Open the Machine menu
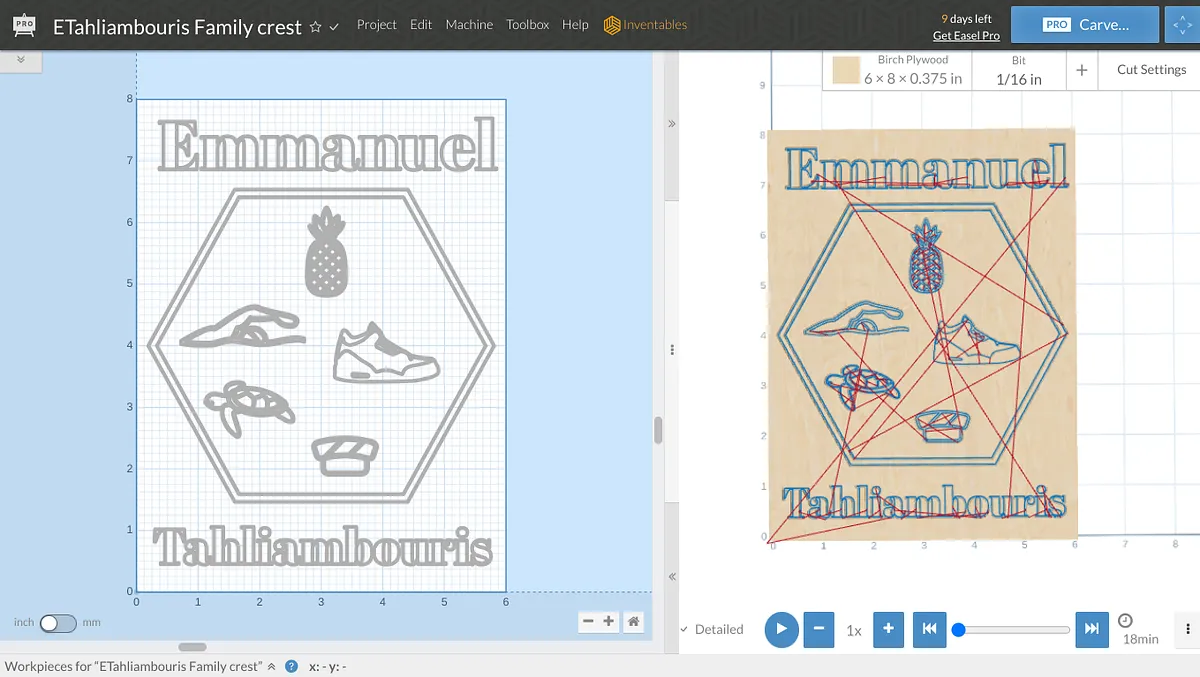Screen dimensions: 1200x677 point(469,25)
